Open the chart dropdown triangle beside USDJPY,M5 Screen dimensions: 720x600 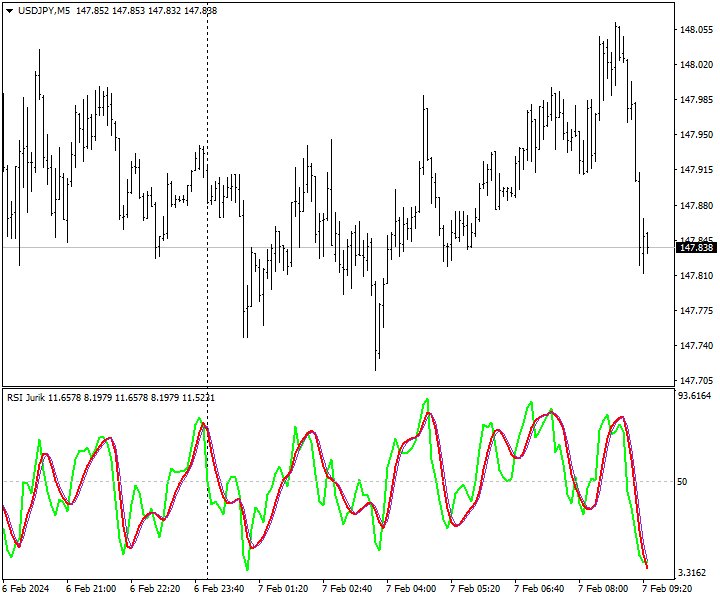[x=10, y=11]
